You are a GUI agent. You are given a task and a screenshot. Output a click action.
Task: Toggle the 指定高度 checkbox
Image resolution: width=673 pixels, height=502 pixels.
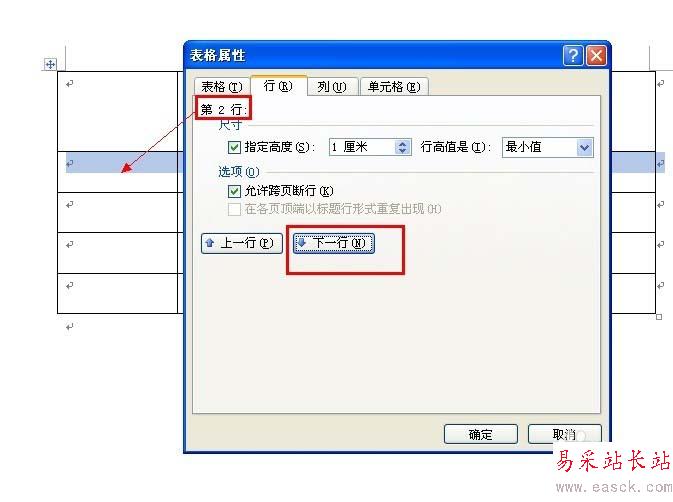coord(234,148)
